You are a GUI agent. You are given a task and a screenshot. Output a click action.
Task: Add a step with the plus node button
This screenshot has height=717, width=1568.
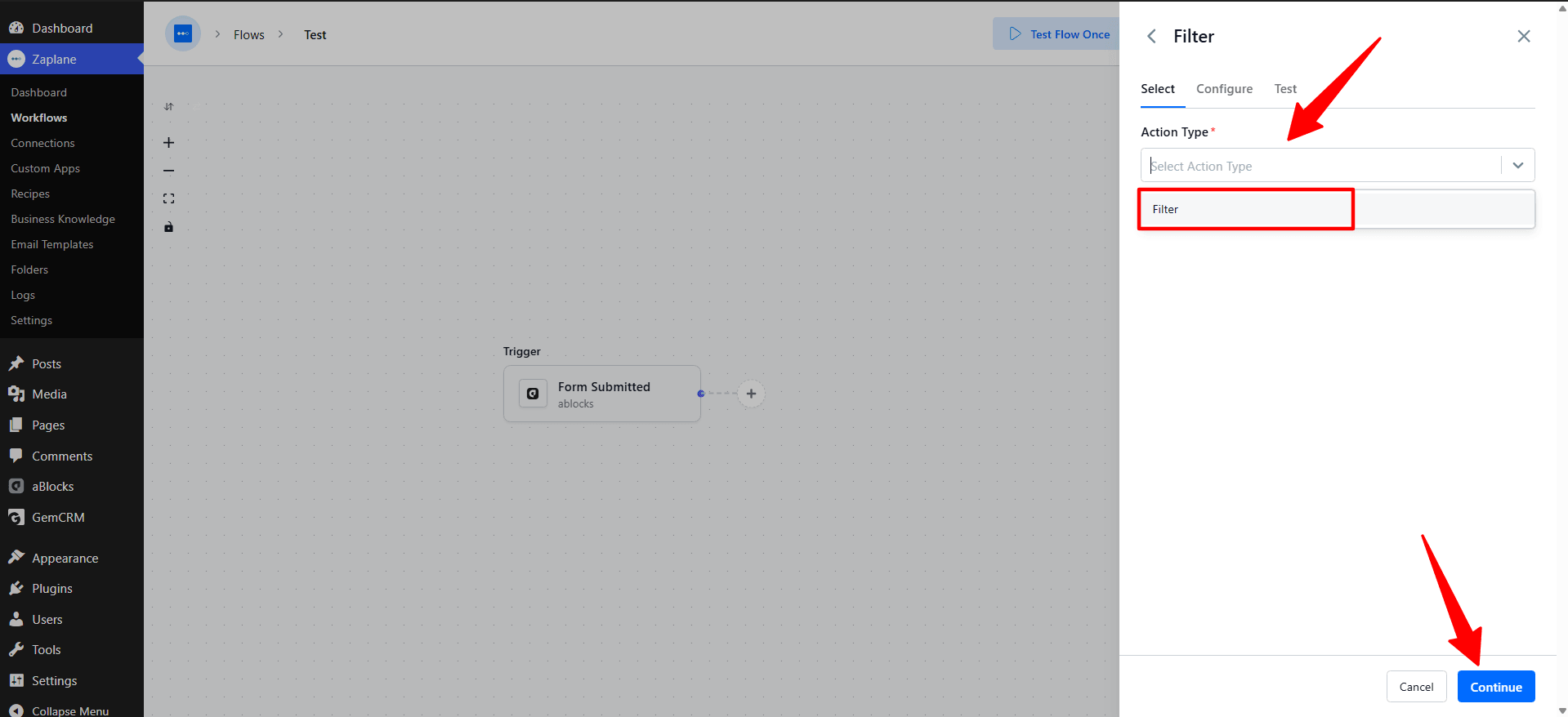point(751,394)
